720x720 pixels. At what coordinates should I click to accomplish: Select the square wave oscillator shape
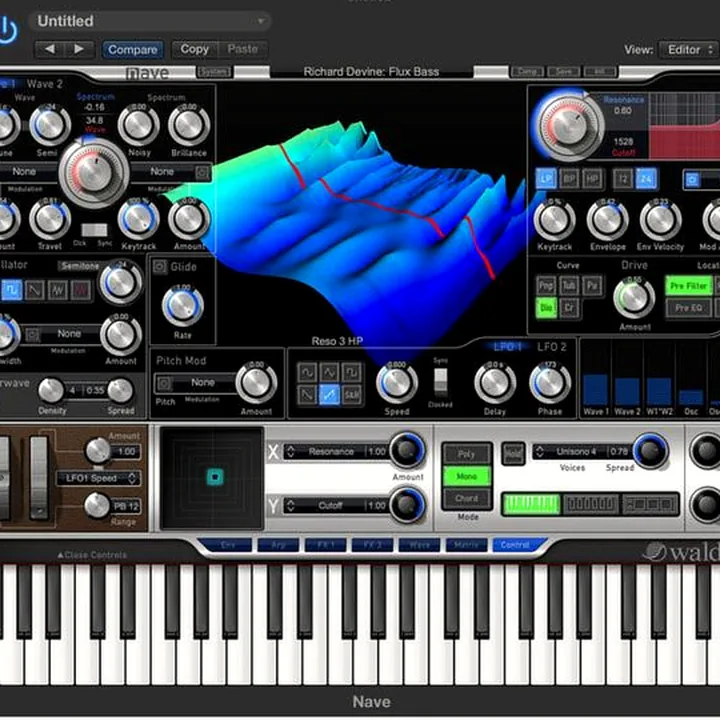[x=12, y=290]
